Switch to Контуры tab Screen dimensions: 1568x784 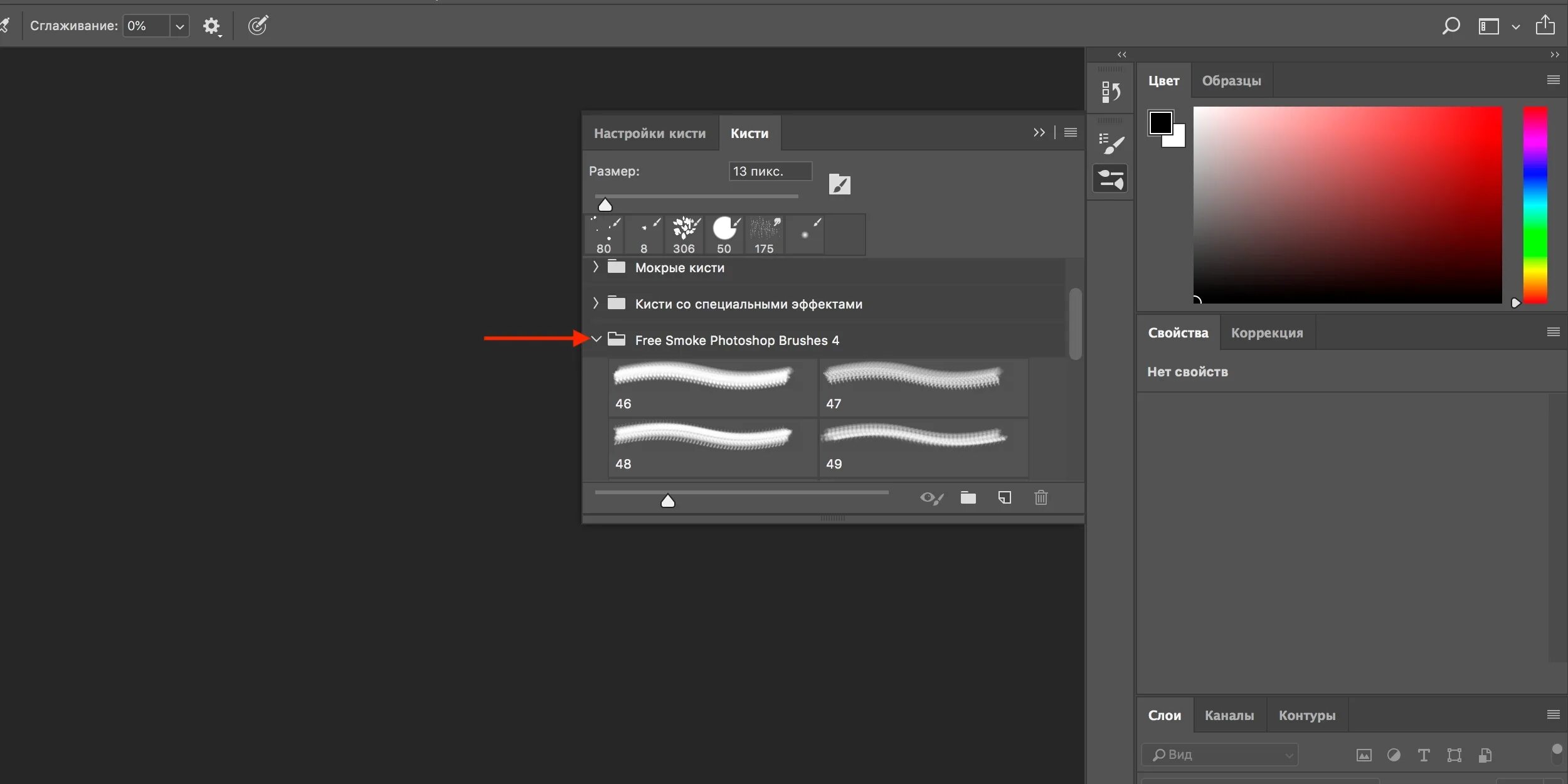(x=1307, y=716)
